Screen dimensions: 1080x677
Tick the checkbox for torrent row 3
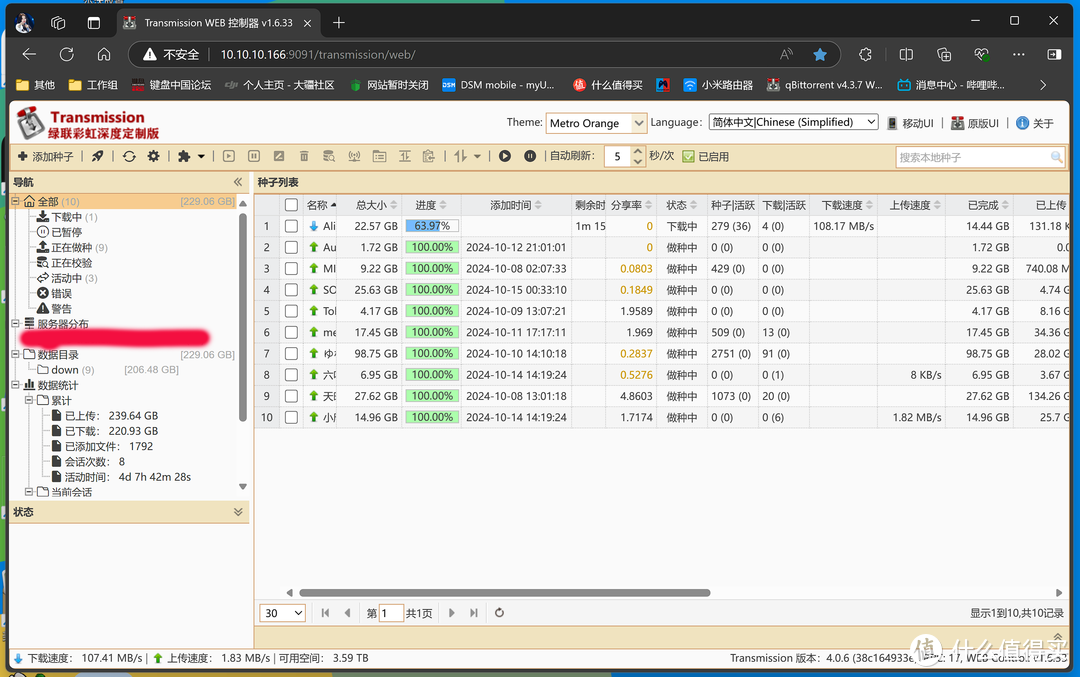(x=291, y=269)
